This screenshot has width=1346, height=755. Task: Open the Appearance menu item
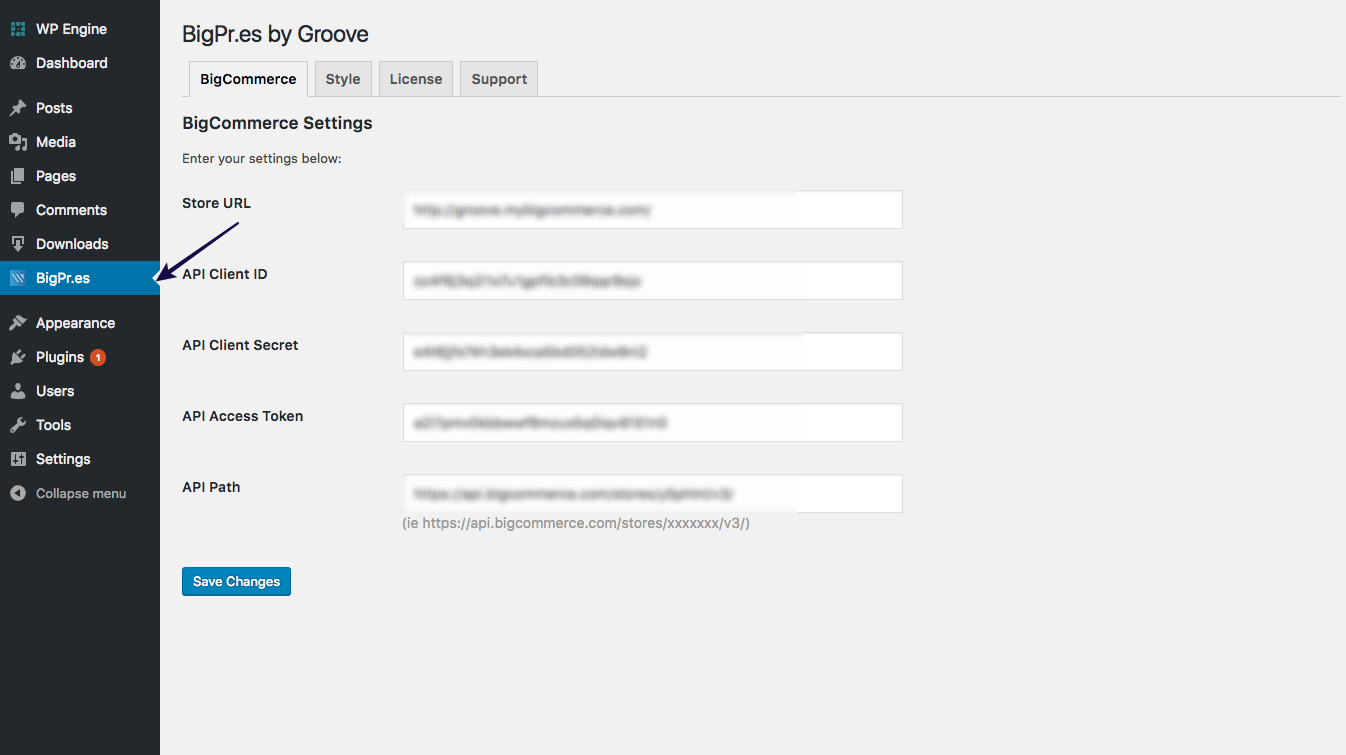click(x=80, y=323)
